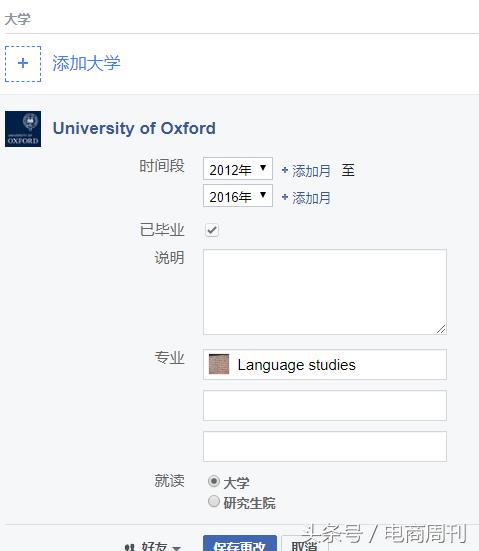The image size is (479, 551).
Task: Toggle the 已毕业 graduated checkbox
Action: (212, 230)
